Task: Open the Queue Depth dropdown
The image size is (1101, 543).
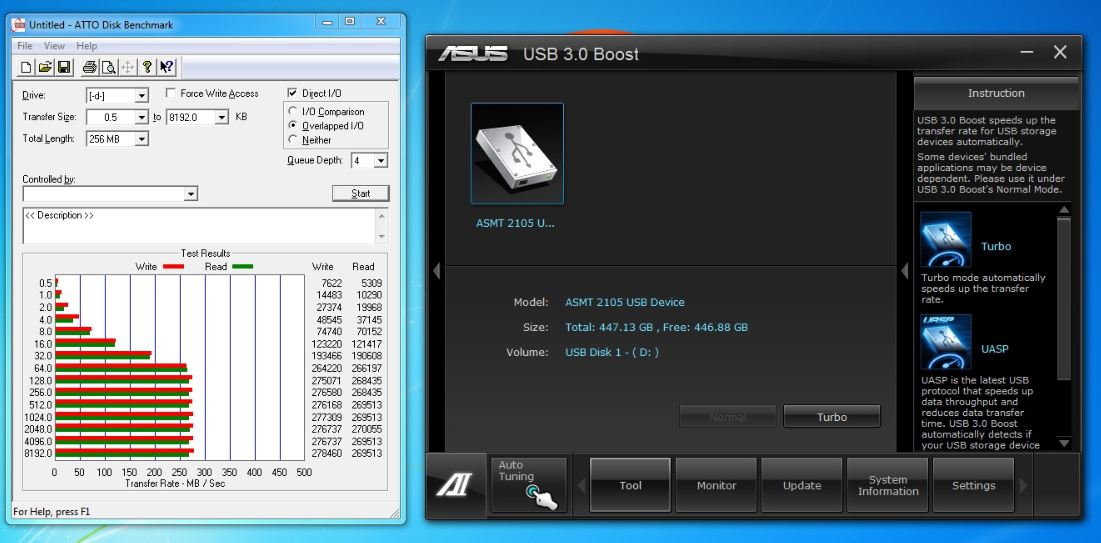Action: 381,160
